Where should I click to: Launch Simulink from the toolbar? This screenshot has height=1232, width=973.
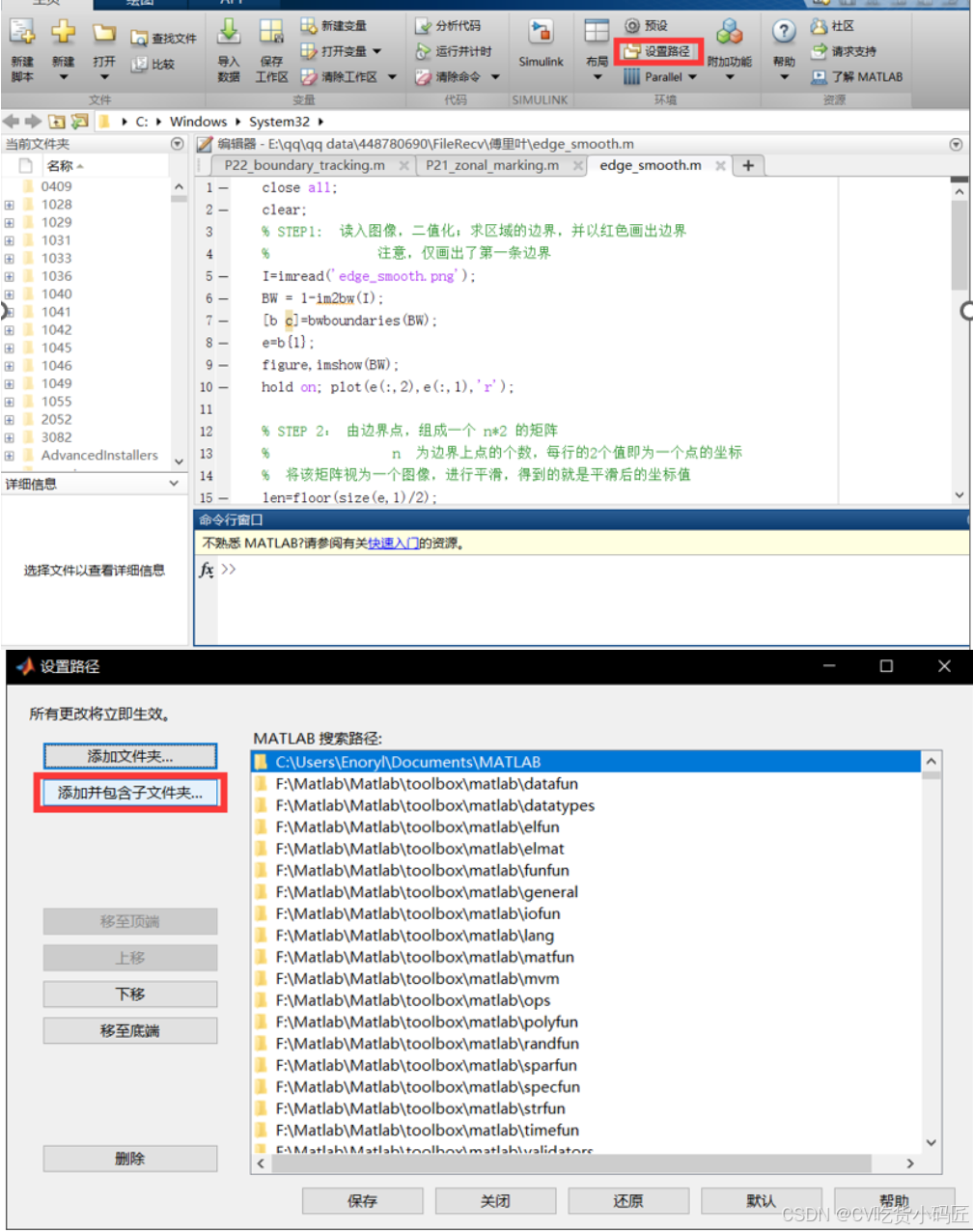point(541,34)
